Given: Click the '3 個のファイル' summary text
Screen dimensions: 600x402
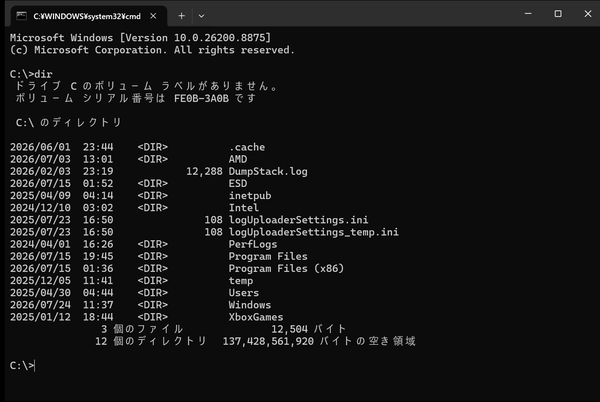Looking at the screenshot, I should click(142, 329).
